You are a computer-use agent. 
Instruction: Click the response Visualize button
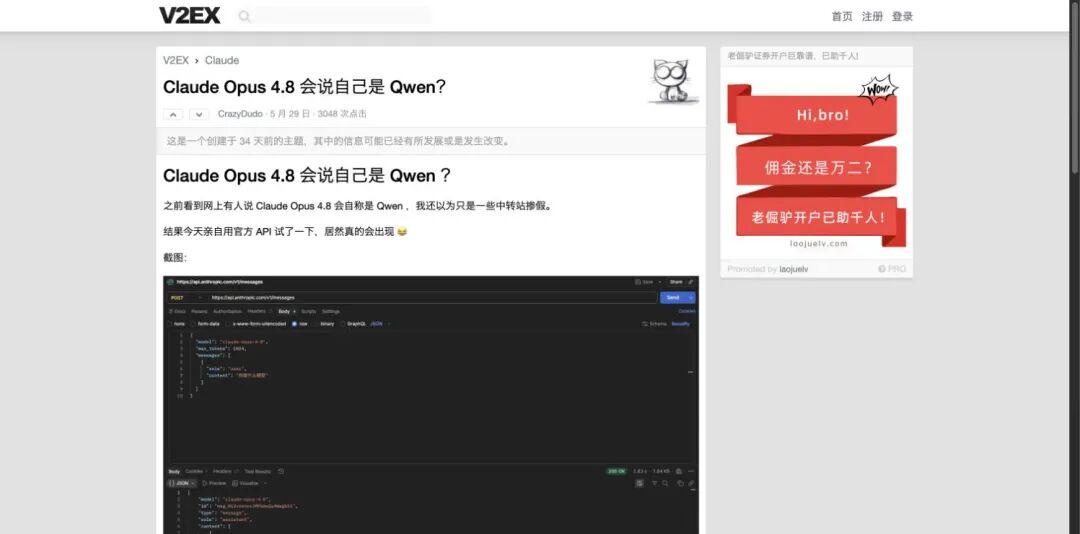tap(245, 483)
